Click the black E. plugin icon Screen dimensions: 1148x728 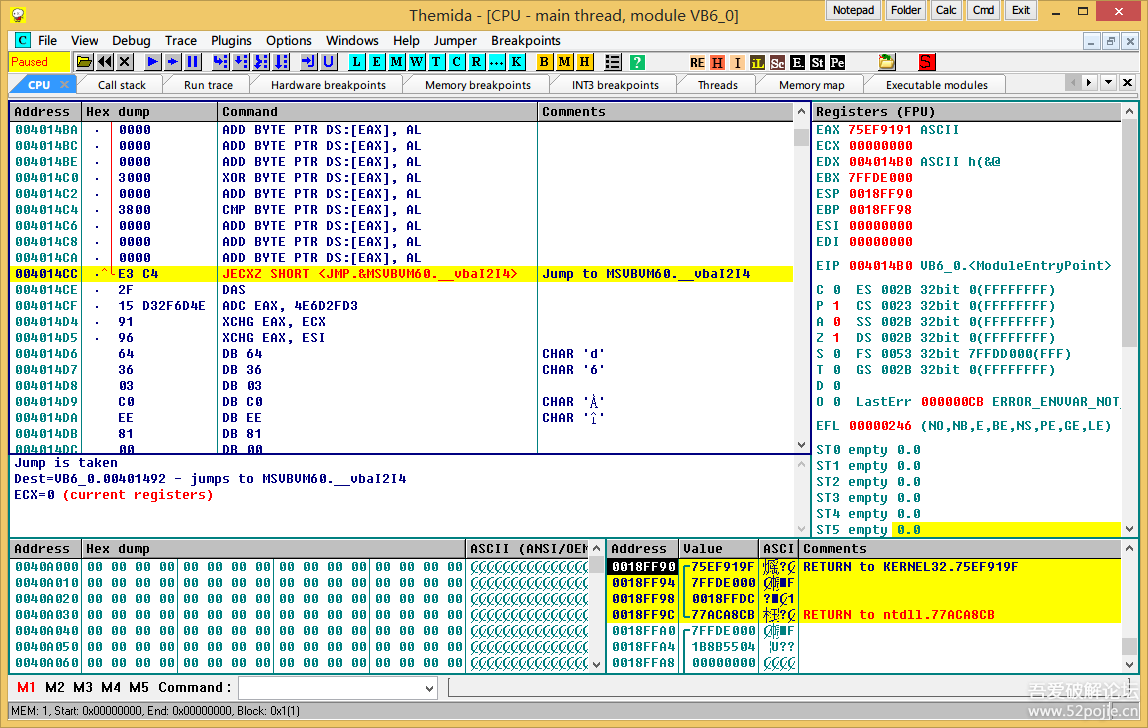coord(797,62)
